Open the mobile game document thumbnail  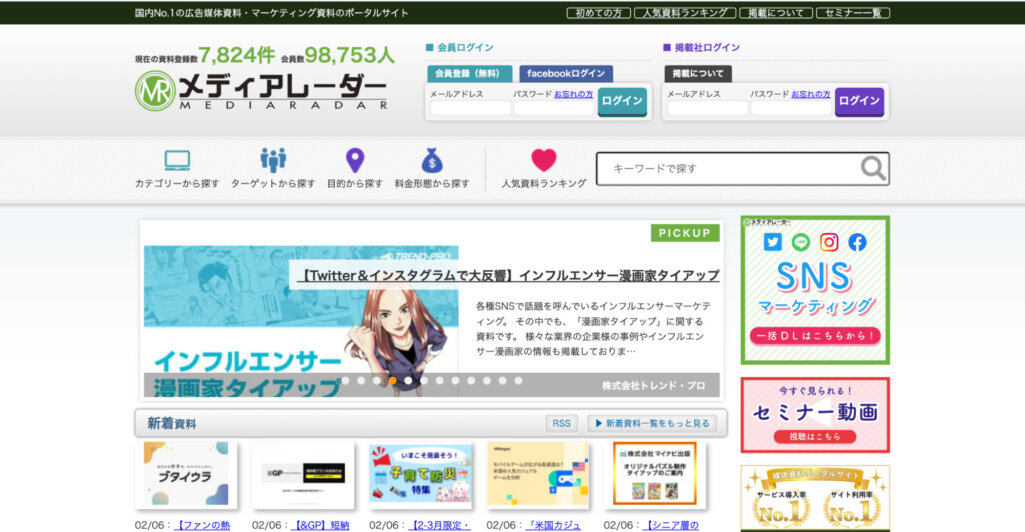pos(537,475)
